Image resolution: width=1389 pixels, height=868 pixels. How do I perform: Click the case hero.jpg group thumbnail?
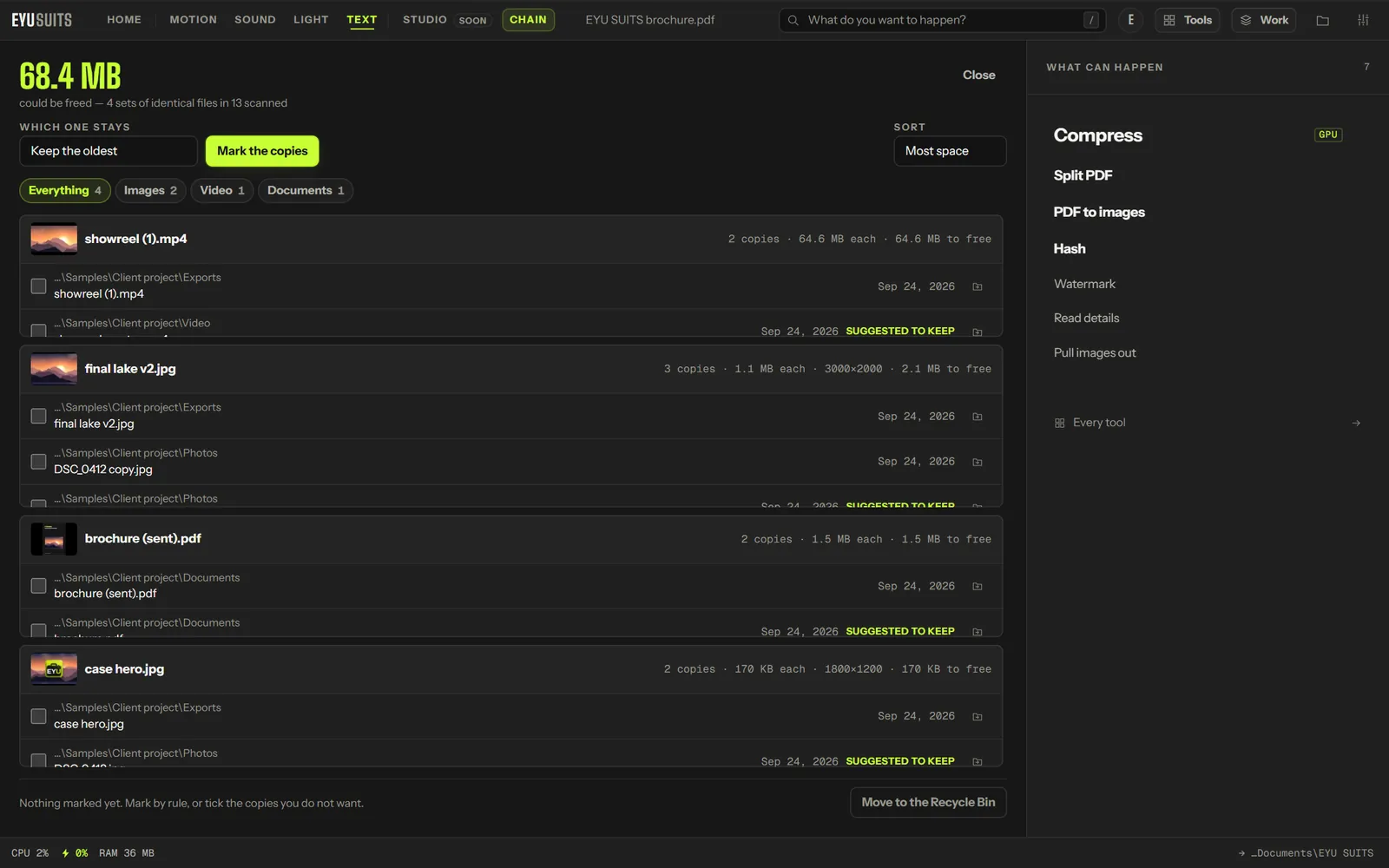tap(54, 669)
